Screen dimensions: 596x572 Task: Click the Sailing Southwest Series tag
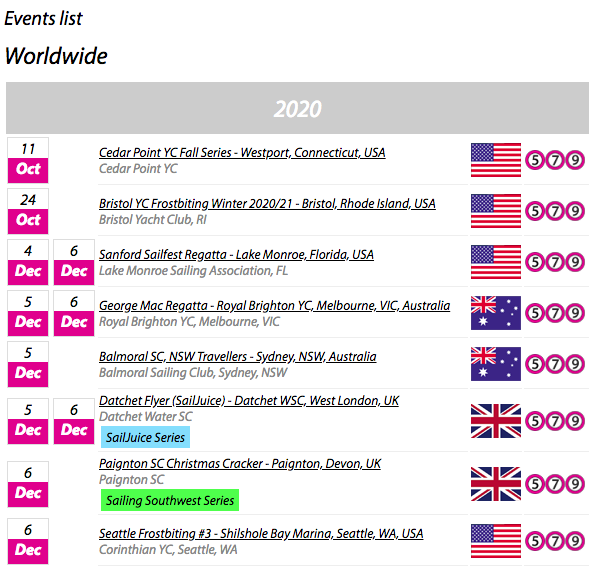coord(170,500)
